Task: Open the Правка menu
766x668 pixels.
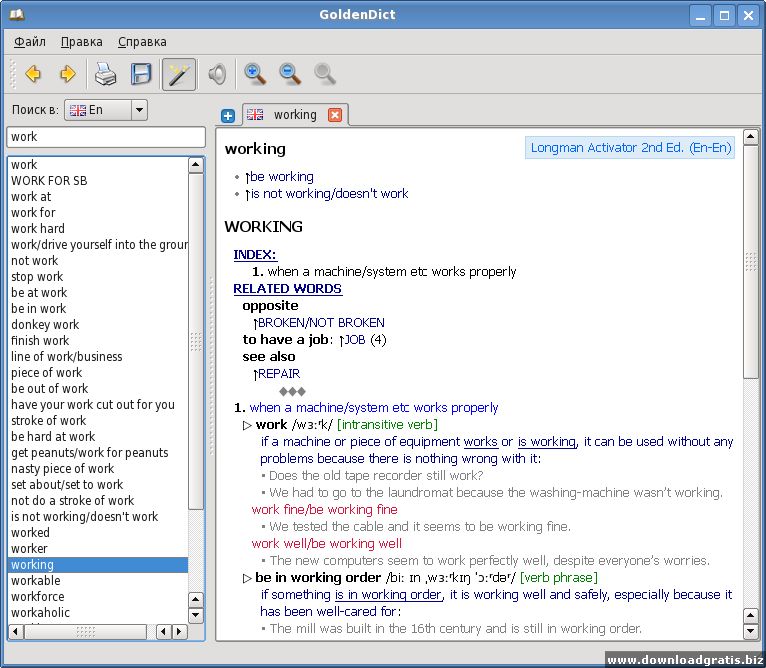Action: coord(82,42)
